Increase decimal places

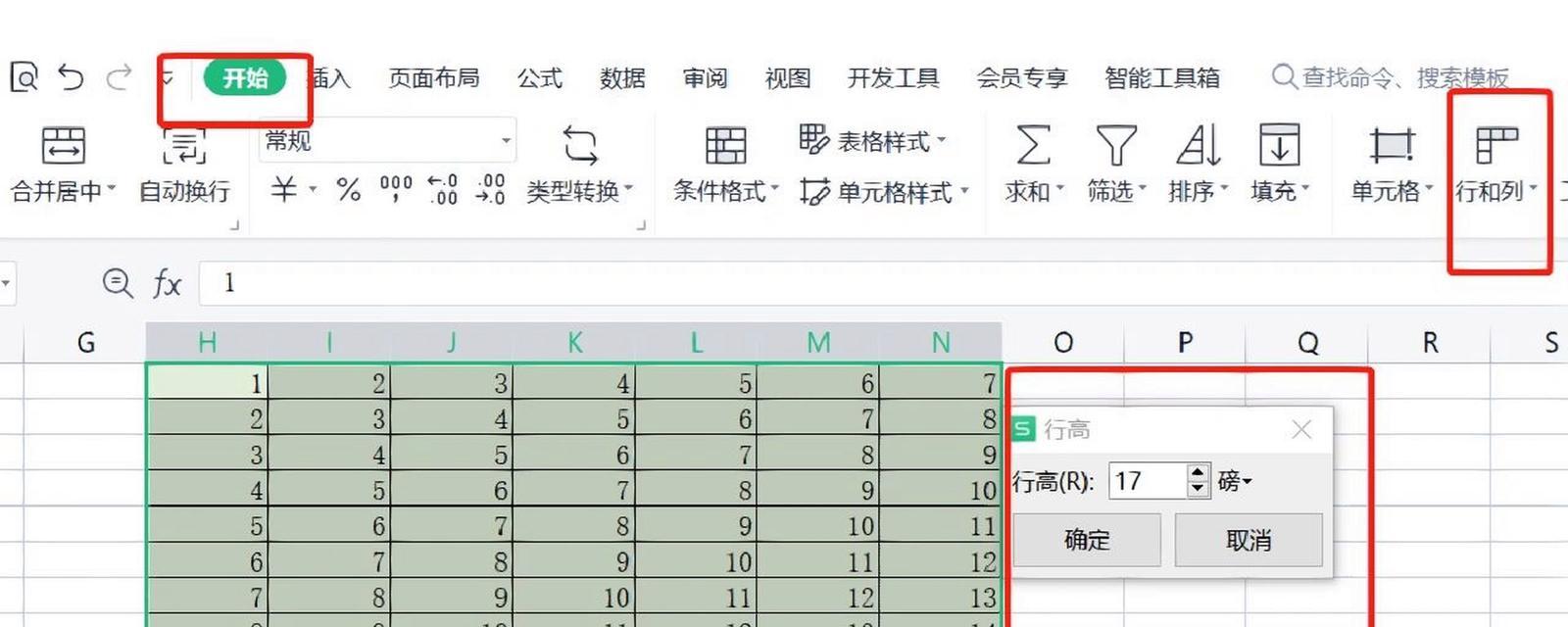click(443, 188)
